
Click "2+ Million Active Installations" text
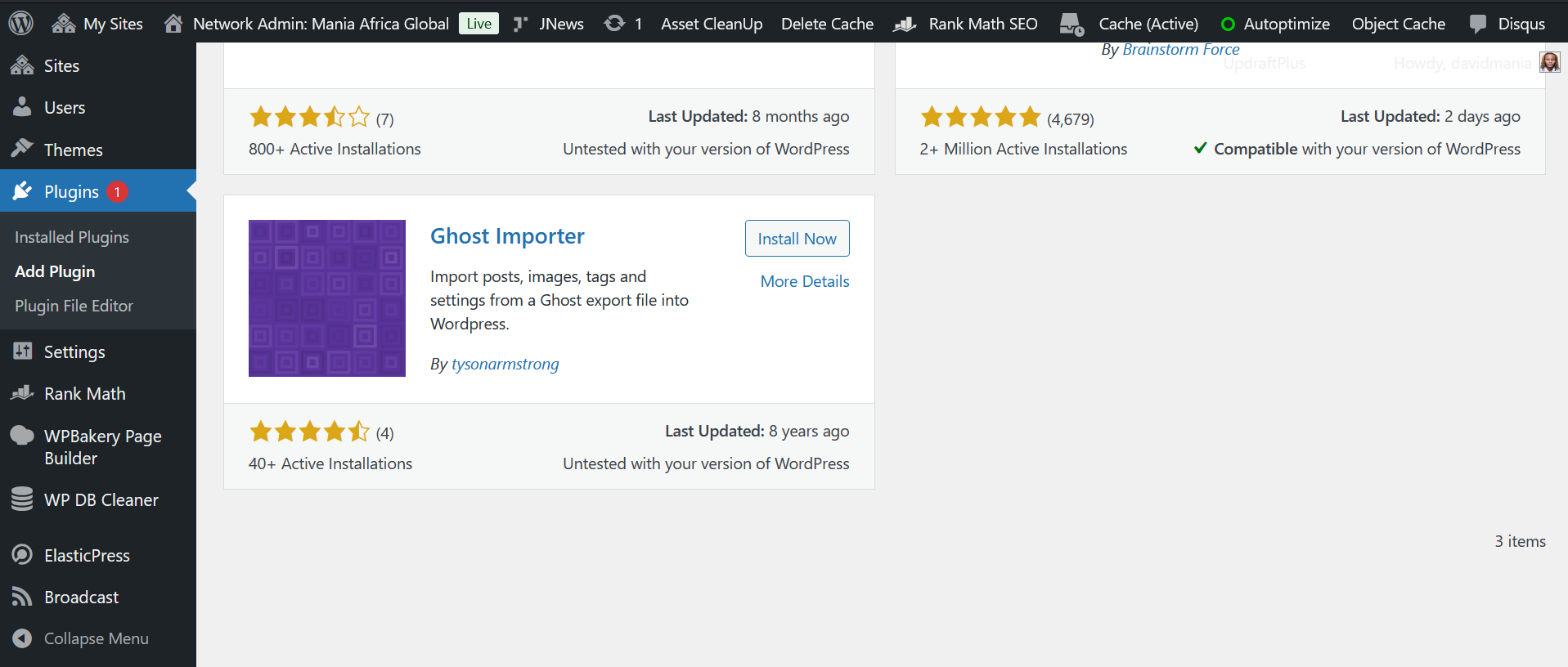(1023, 149)
